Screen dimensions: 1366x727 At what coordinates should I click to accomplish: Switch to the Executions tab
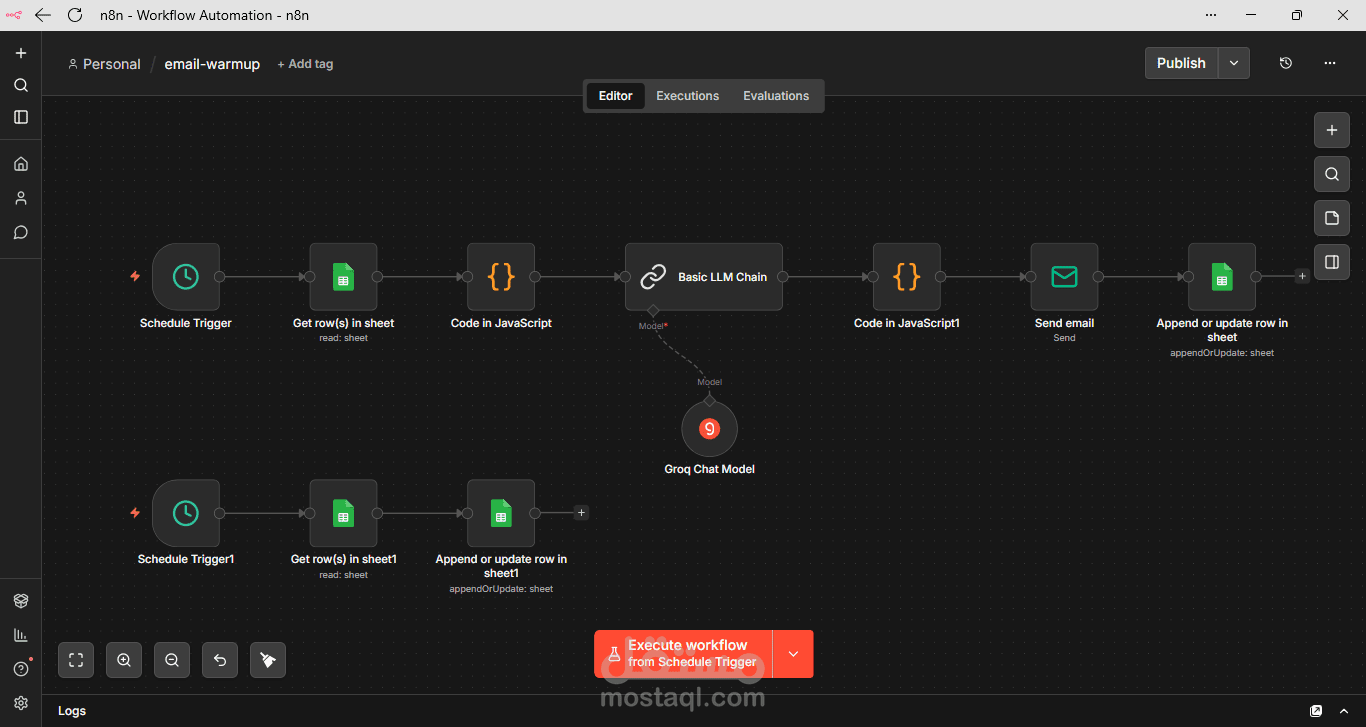[687, 96]
